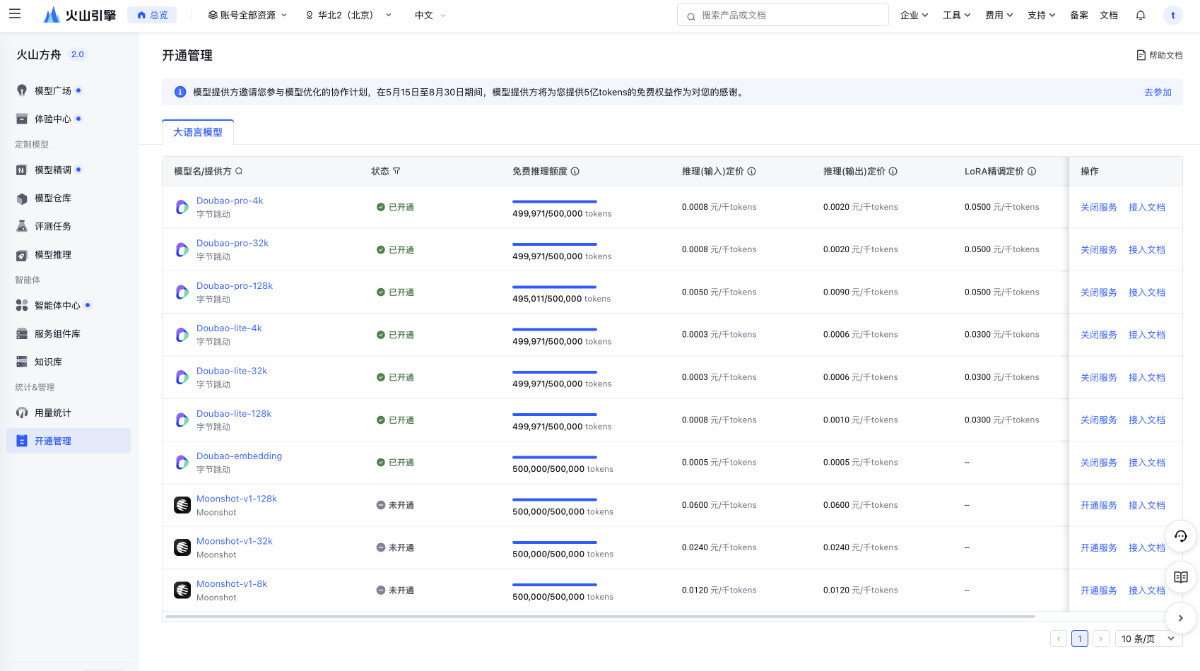Click the previous page arrow
1200x671 pixels.
tap(1058, 638)
